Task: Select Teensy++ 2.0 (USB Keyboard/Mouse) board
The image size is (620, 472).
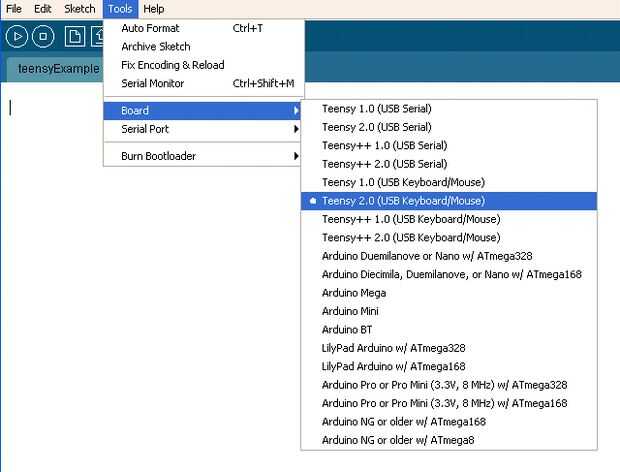Action: point(449,238)
